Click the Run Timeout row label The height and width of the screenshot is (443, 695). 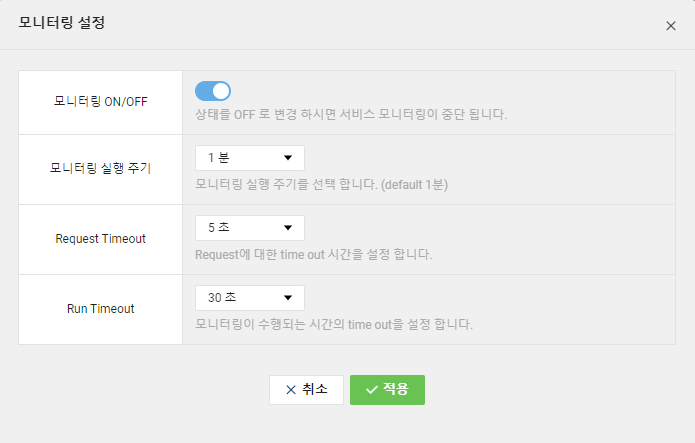pyautogui.click(x=100, y=309)
